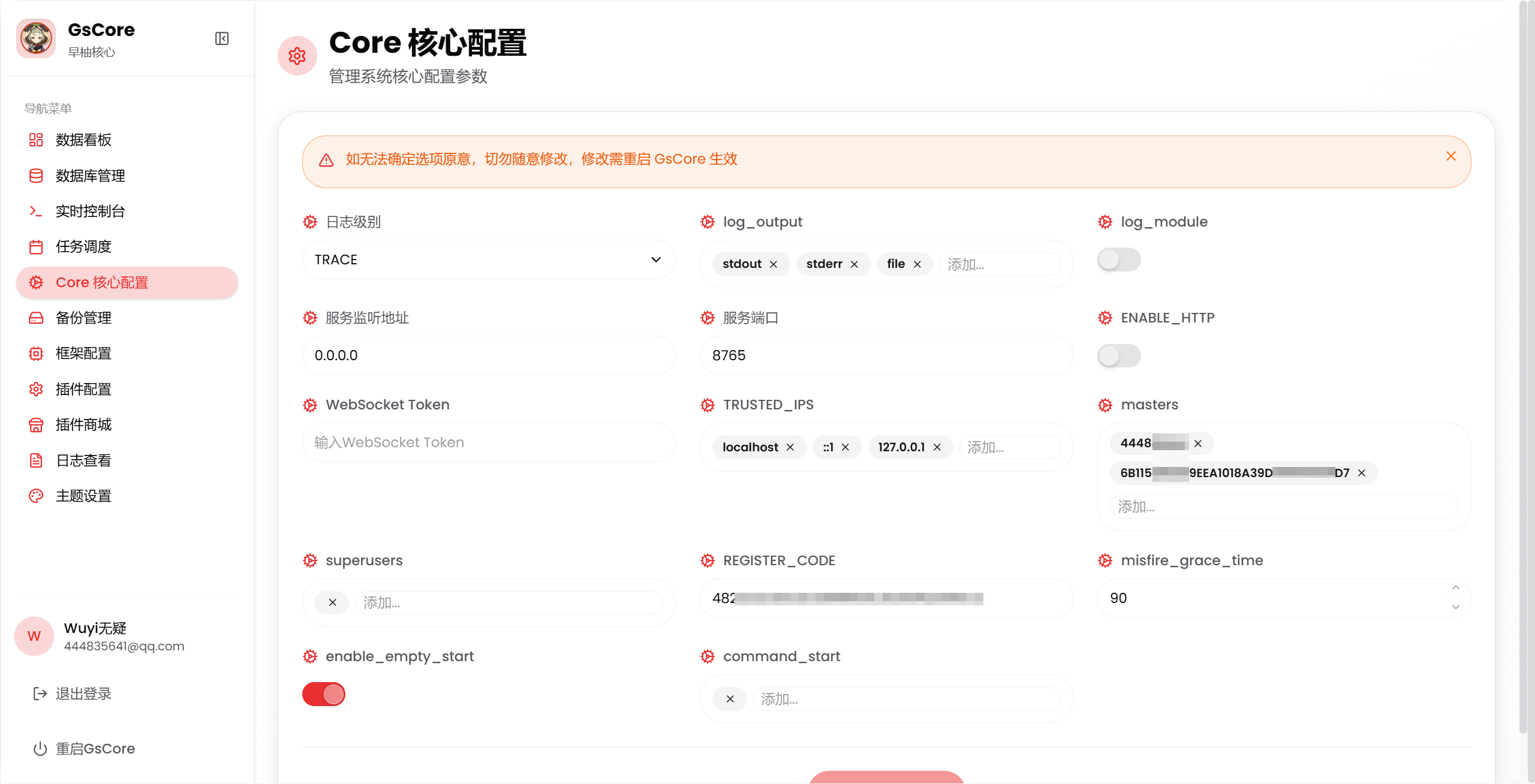Remove the file tag from log_output

(x=917, y=264)
